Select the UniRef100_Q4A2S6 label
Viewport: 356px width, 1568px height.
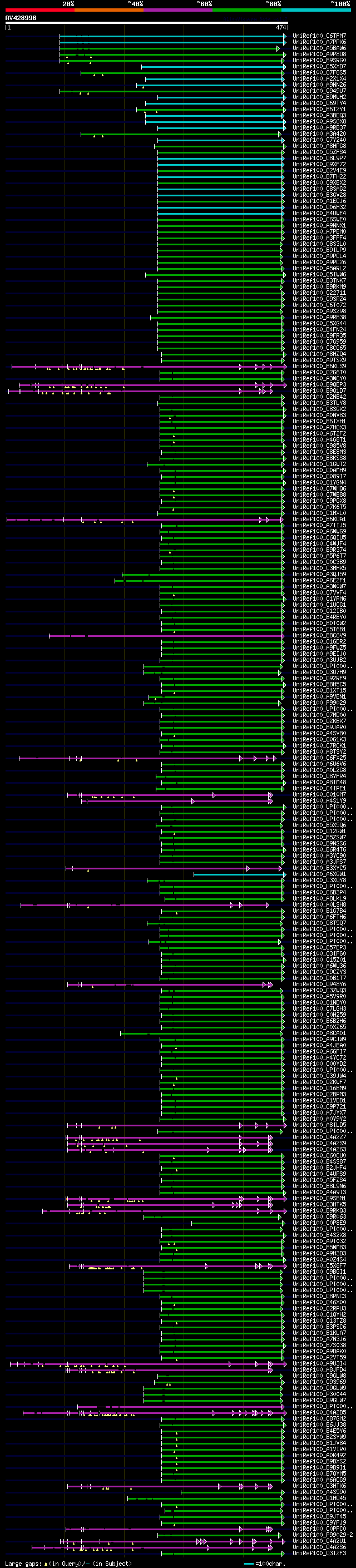tap(319, 1547)
